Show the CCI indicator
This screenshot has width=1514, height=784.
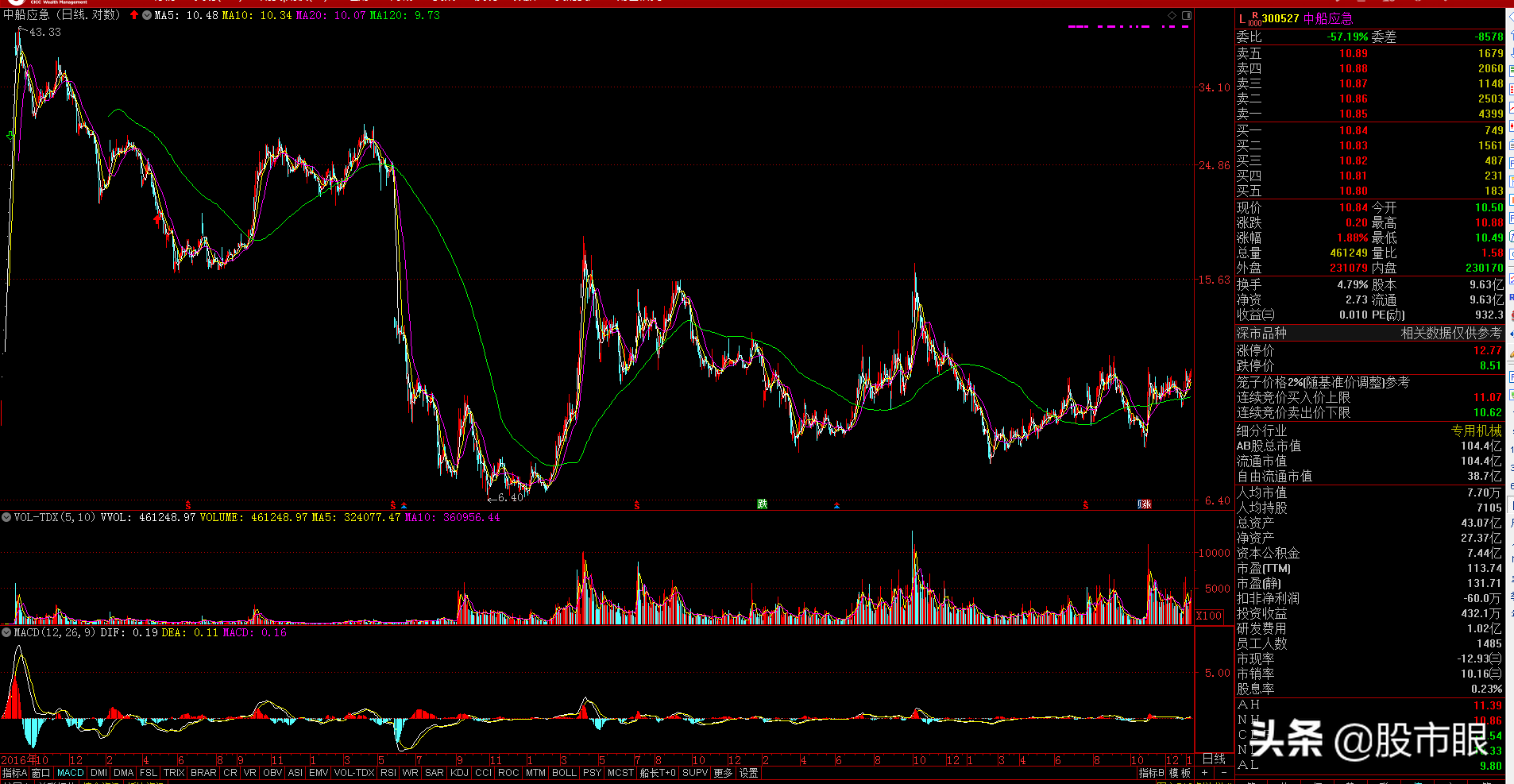(484, 773)
